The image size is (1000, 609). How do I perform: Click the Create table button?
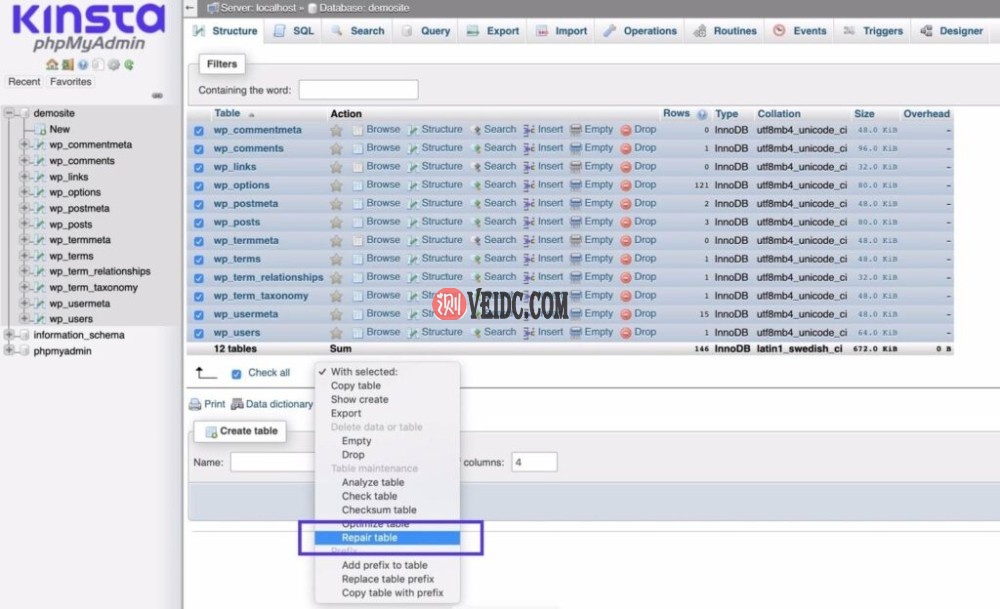point(240,431)
